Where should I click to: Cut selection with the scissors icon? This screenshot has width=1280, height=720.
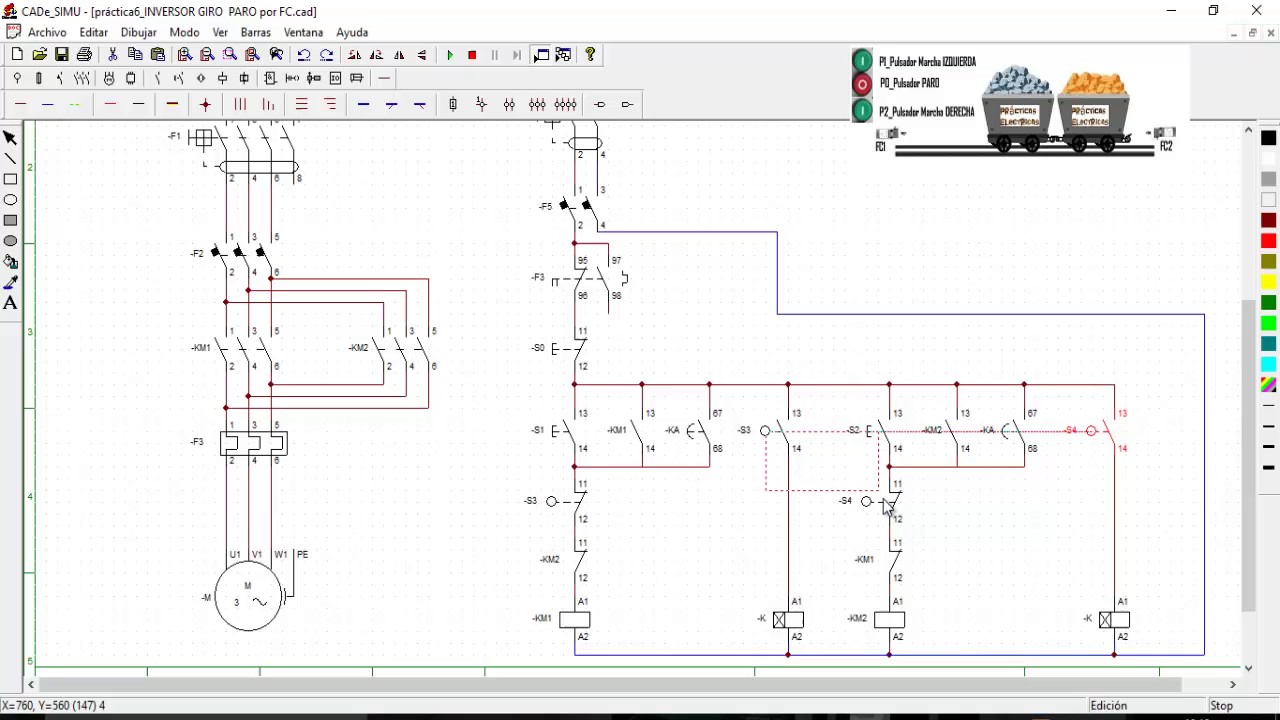click(113, 55)
